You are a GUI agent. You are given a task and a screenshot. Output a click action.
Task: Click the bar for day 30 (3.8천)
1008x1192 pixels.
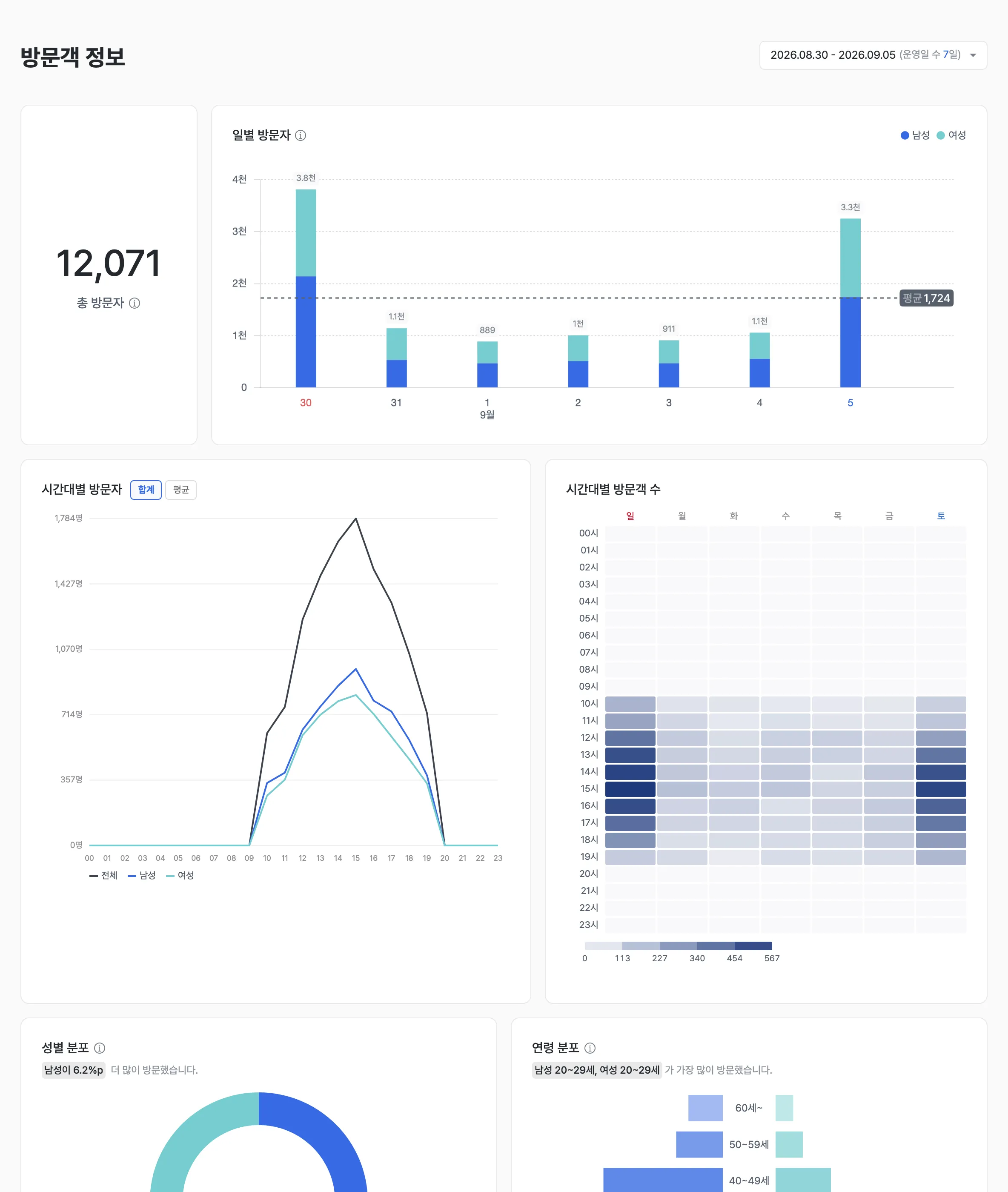[x=306, y=289]
